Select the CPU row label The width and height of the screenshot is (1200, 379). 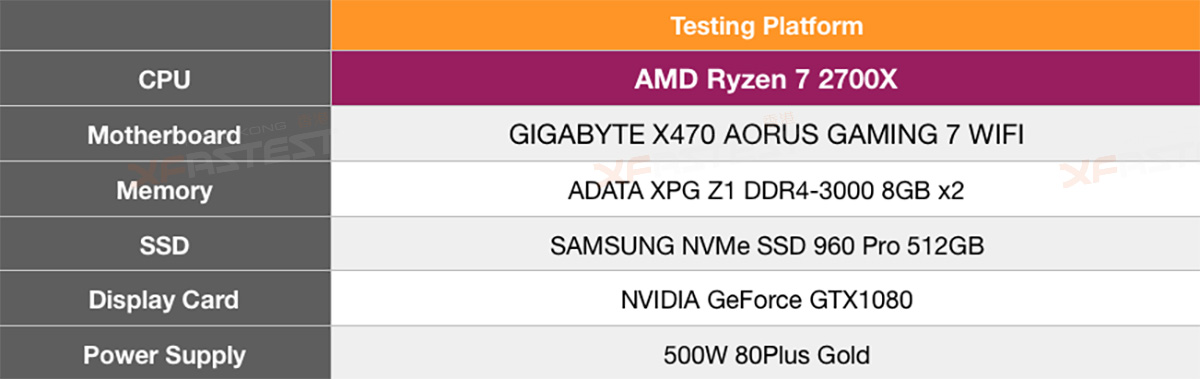(x=164, y=80)
